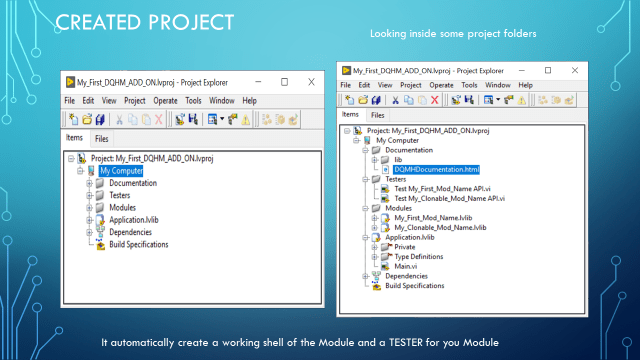
Task: Select Test My_First_Mod_Name API.vi
Action: coord(442,189)
